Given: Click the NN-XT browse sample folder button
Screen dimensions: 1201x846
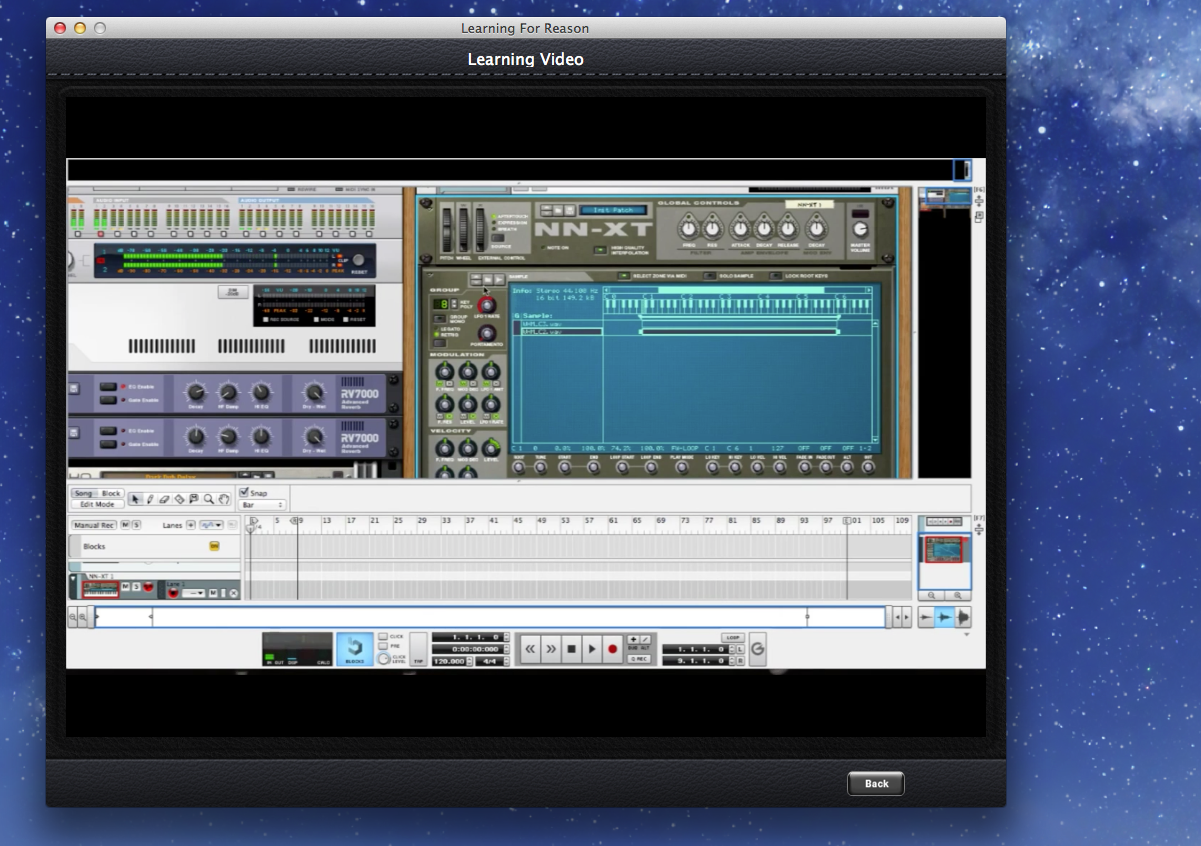Looking at the screenshot, I should (488, 279).
